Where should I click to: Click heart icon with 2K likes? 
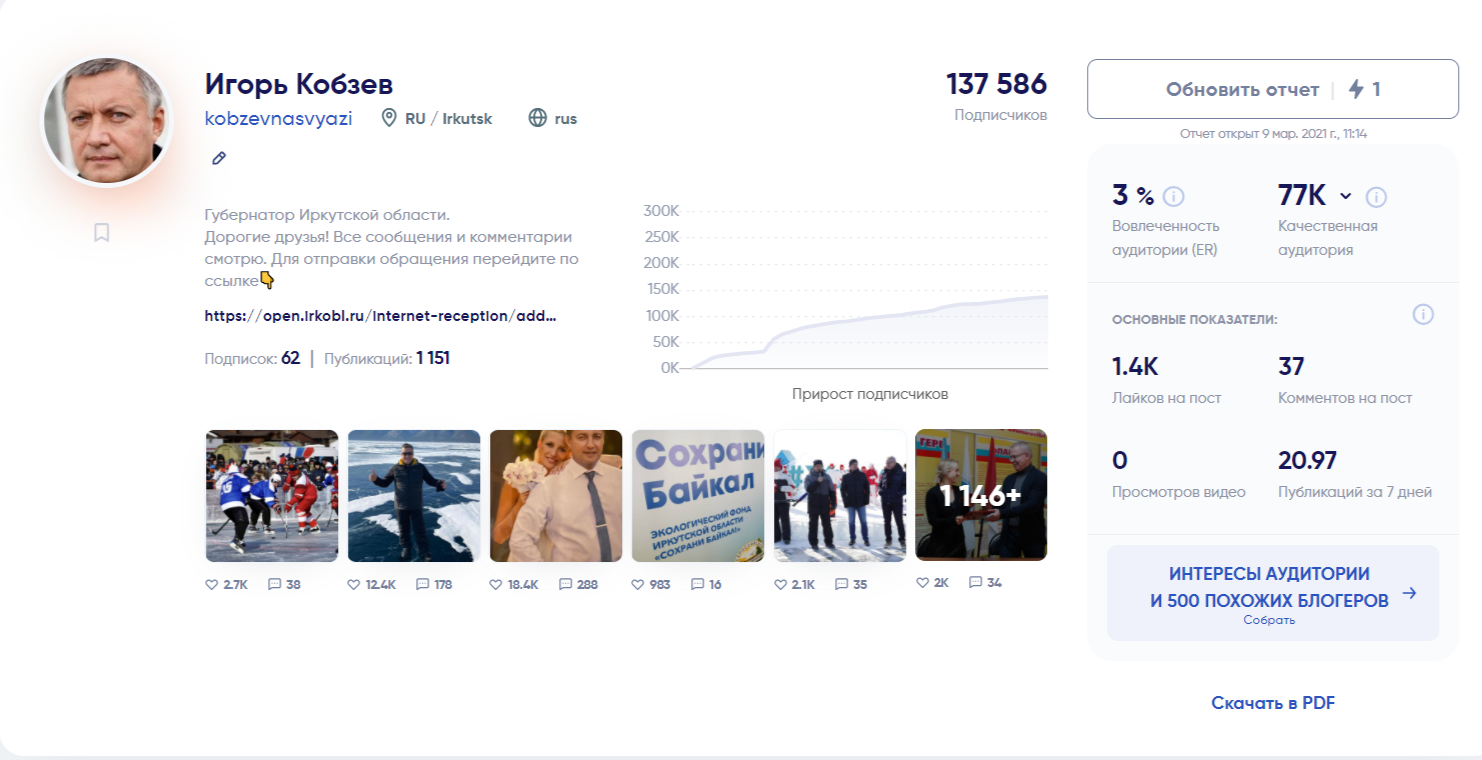point(922,582)
